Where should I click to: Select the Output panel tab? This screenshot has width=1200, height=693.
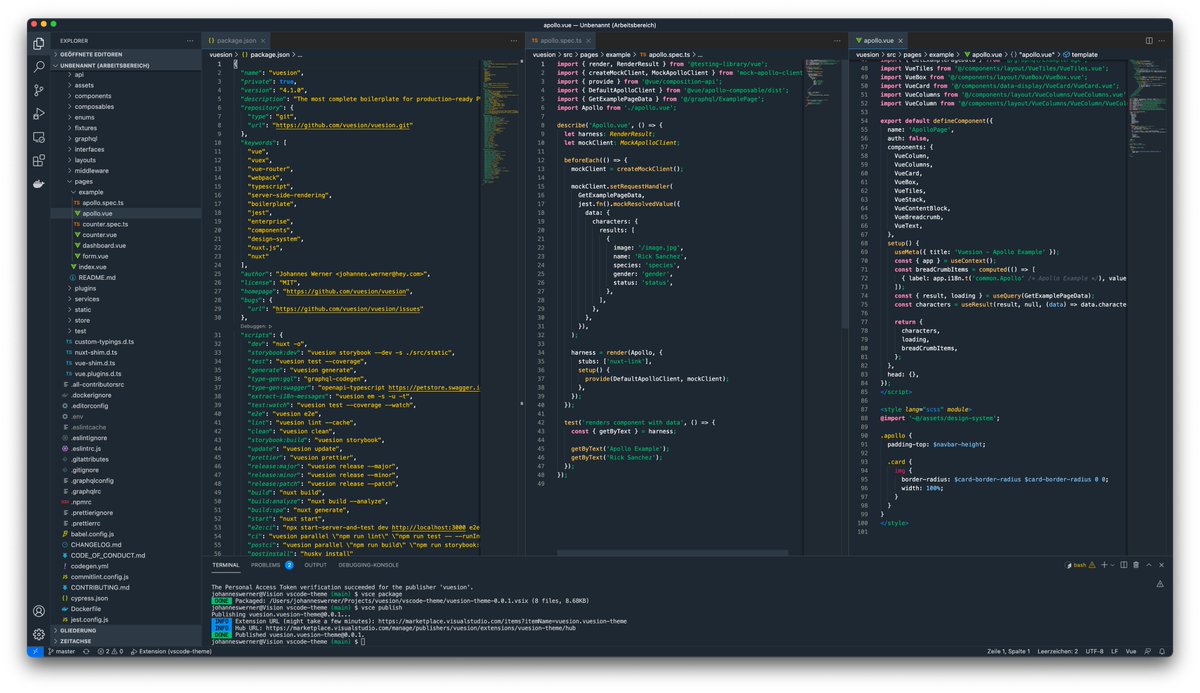click(315, 565)
